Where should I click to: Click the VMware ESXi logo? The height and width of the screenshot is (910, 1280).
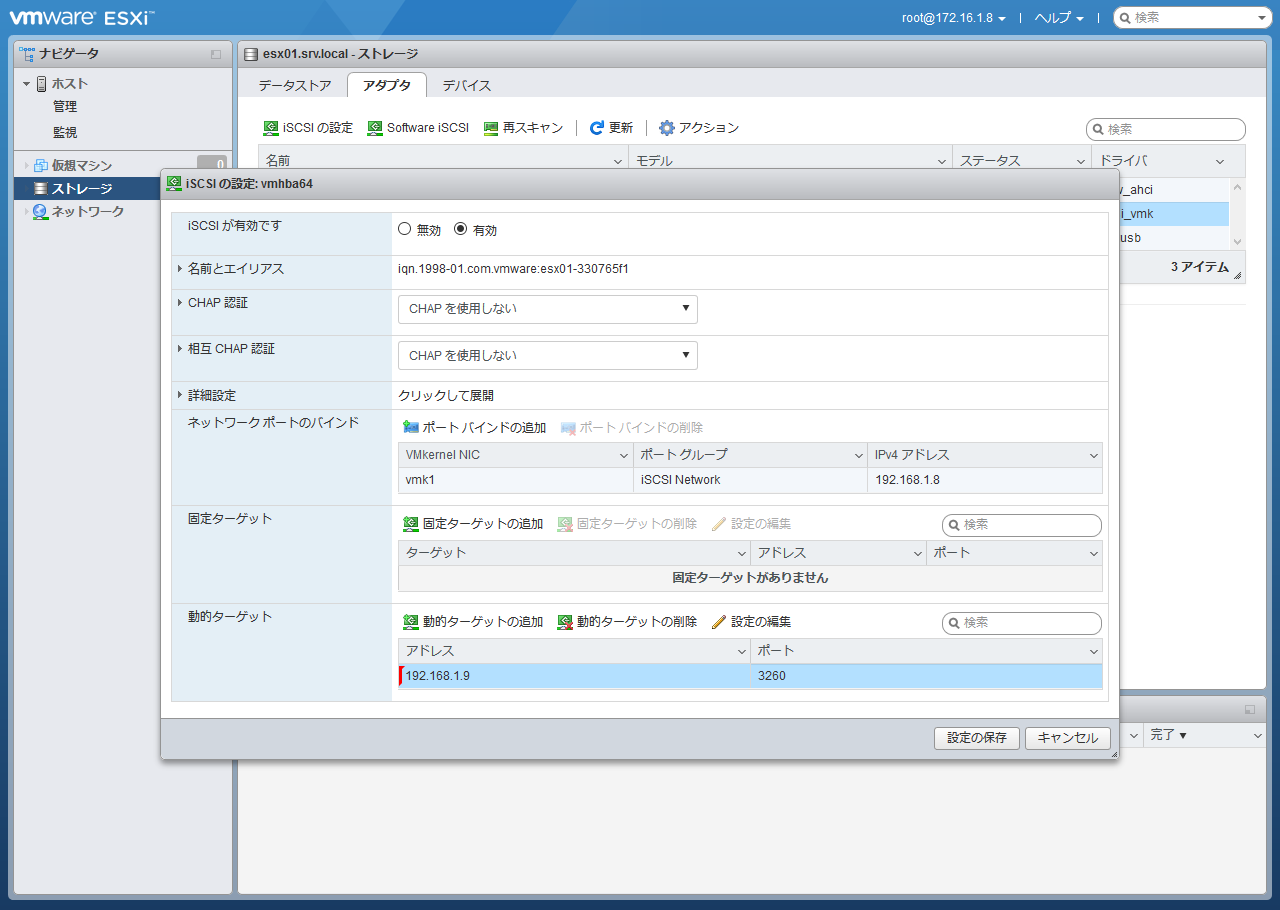click(x=81, y=17)
